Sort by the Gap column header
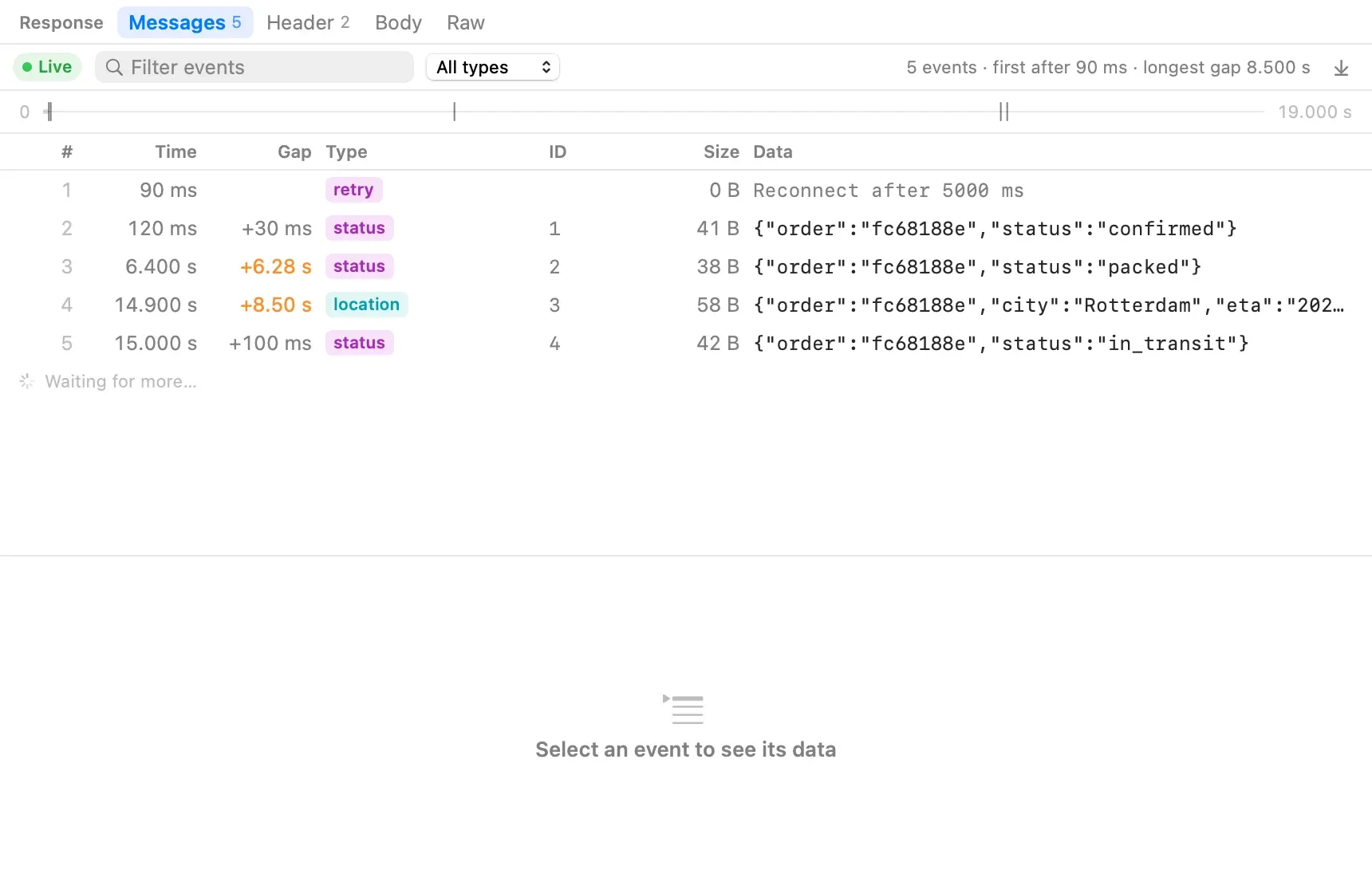 pos(294,151)
